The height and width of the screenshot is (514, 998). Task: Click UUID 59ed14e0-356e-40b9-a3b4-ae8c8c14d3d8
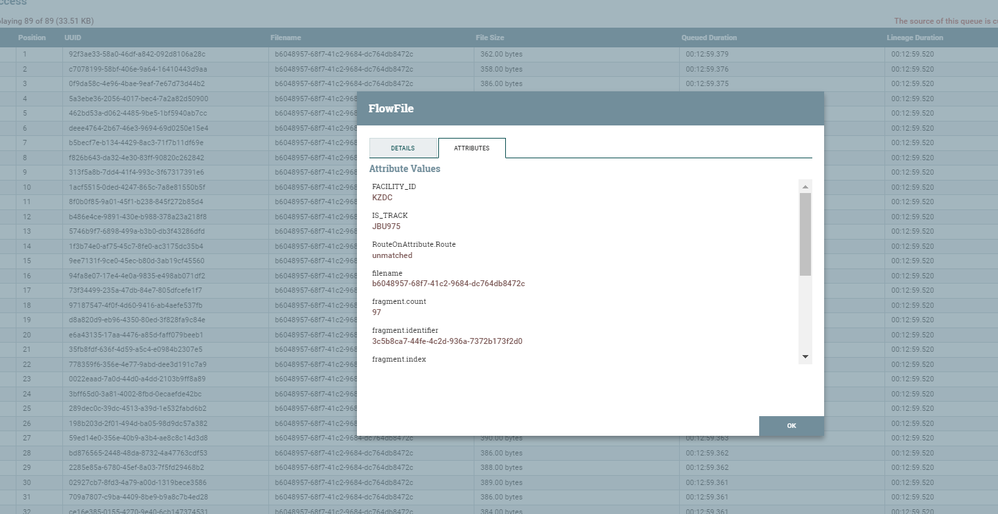[x=138, y=438]
